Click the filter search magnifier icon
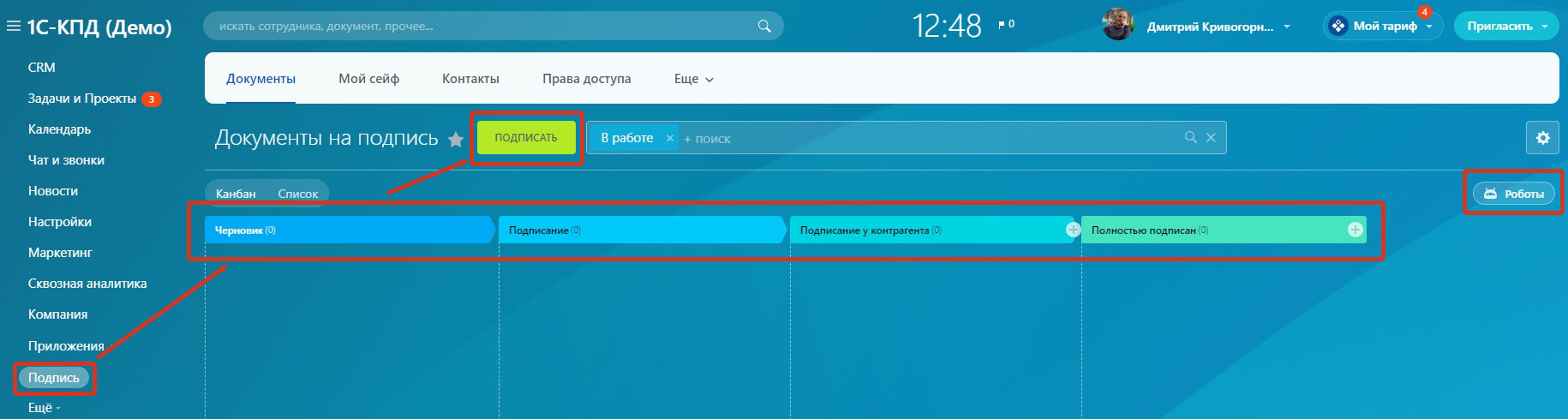Viewport: 1568px width, 419px height. click(1190, 137)
